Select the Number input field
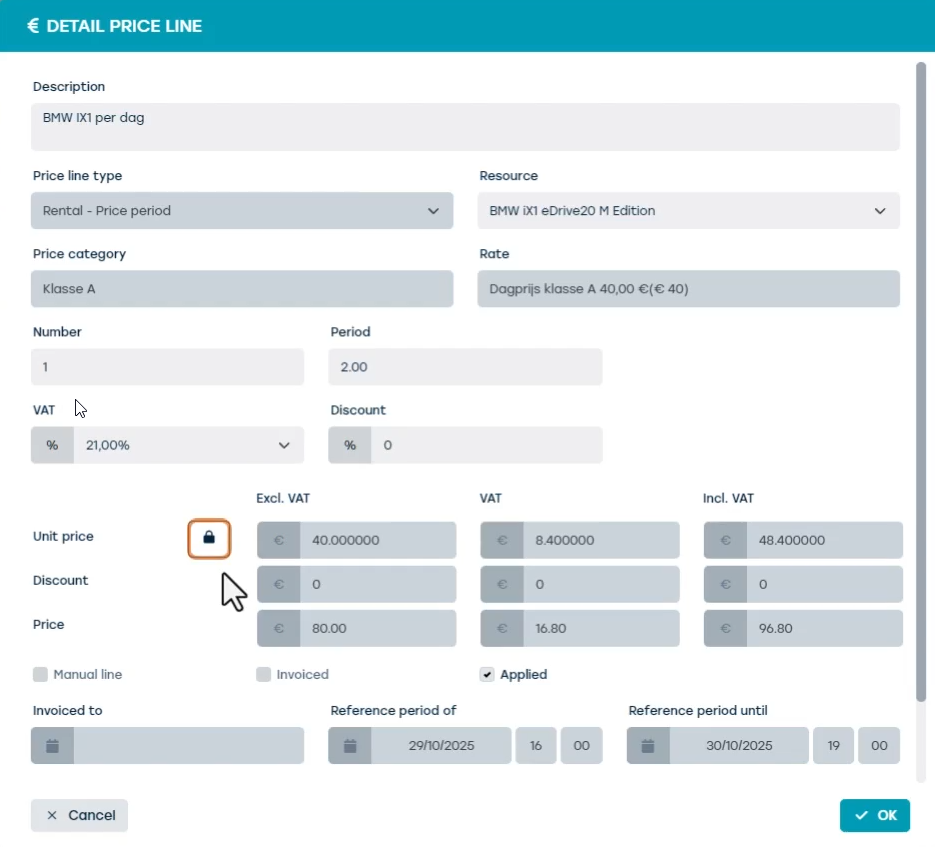Screen dimensions: 935x847 pos(168,367)
